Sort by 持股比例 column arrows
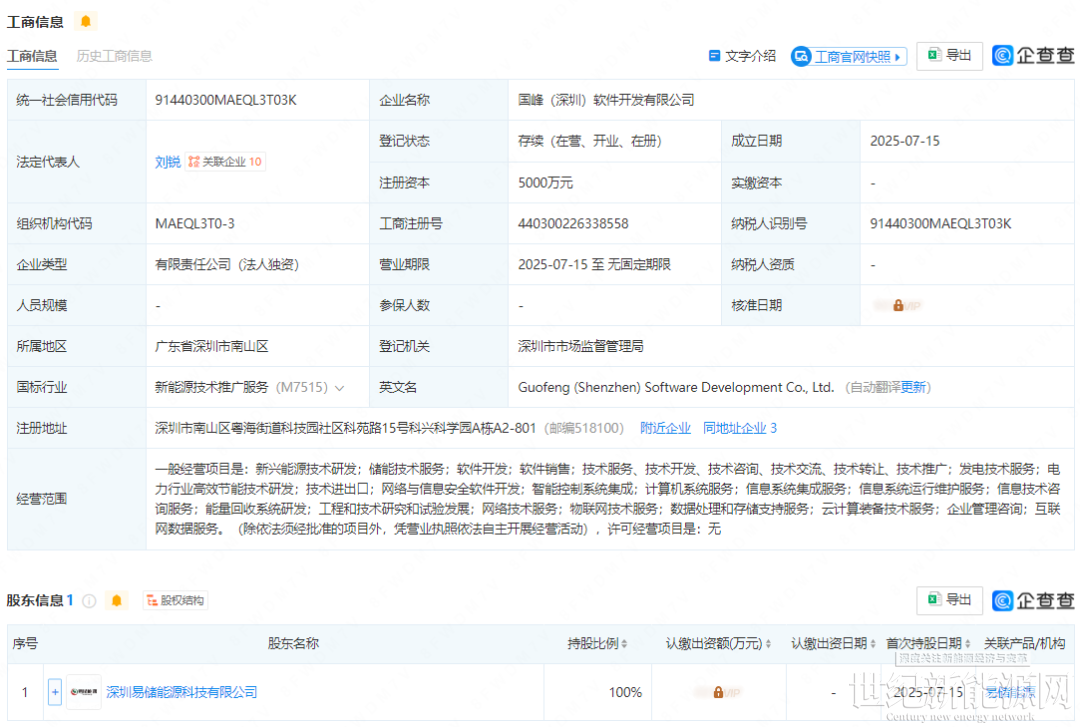This screenshot has width=1080, height=727. 624,644
